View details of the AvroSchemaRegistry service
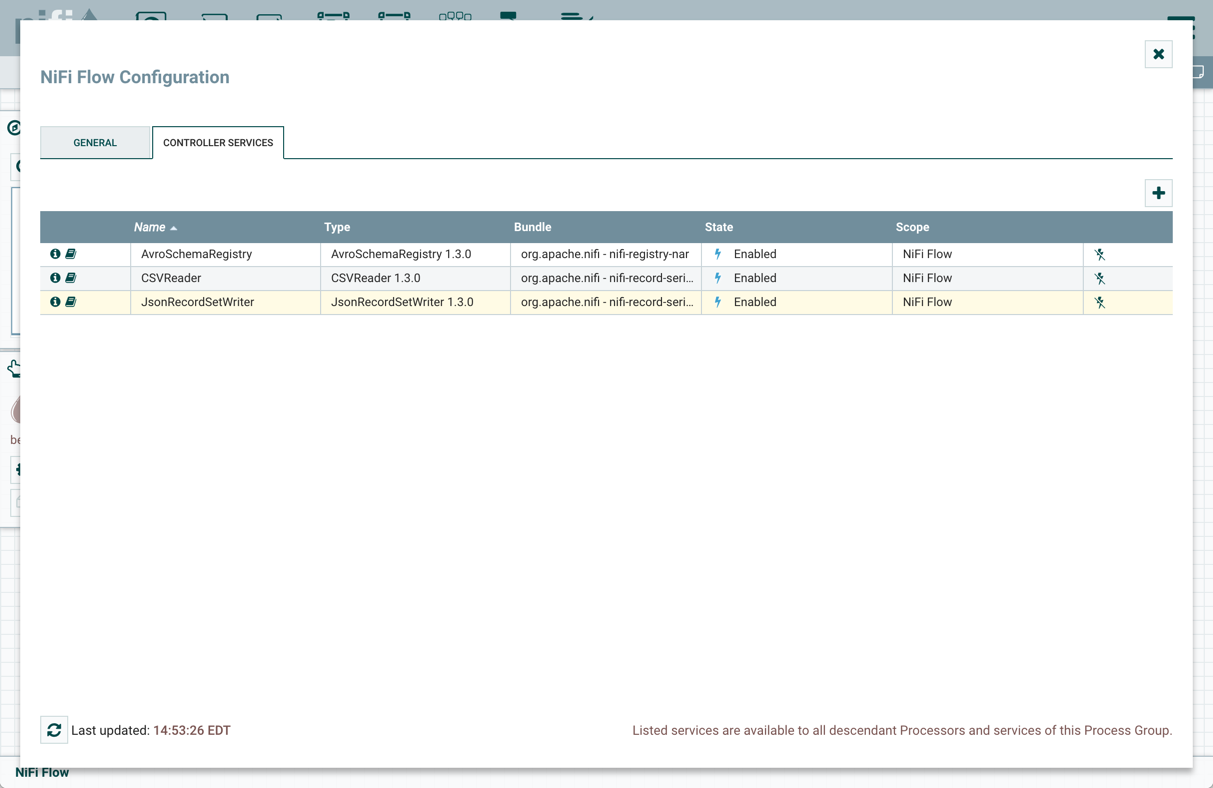 (x=56, y=254)
